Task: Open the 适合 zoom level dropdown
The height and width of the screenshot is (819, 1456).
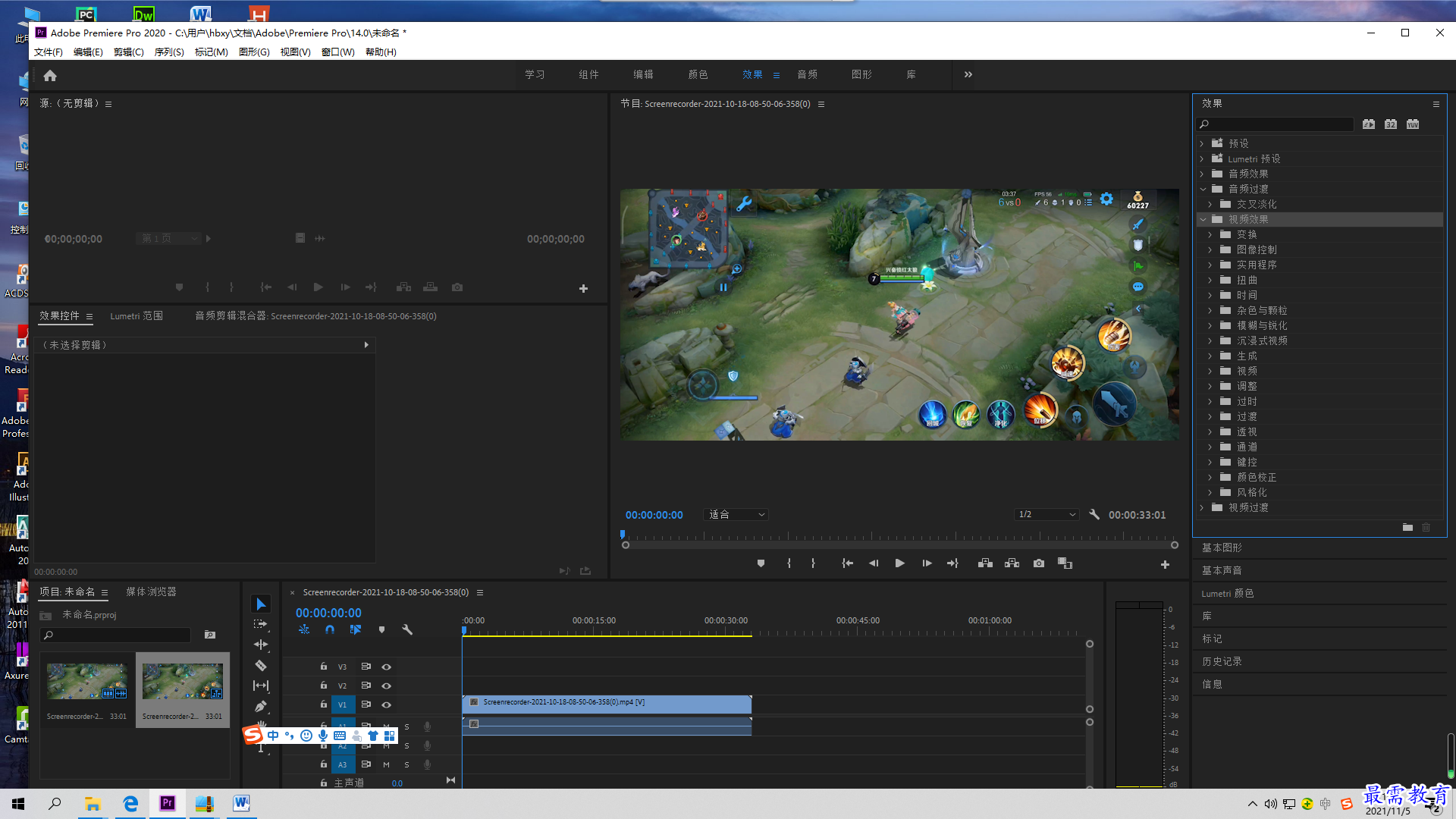Action: [736, 514]
